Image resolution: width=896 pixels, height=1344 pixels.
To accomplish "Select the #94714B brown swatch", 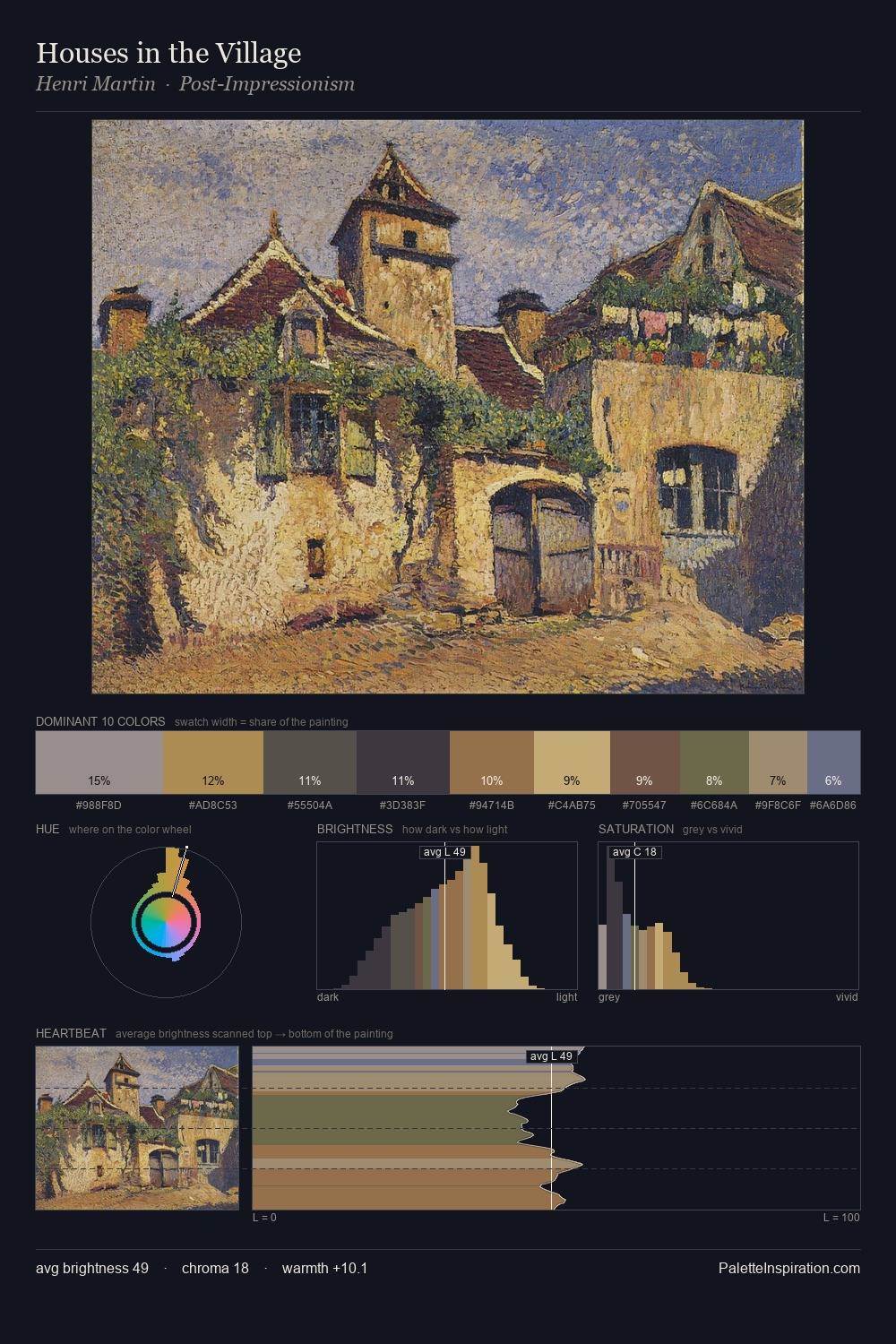I will pyautogui.click(x=492, y=762).
